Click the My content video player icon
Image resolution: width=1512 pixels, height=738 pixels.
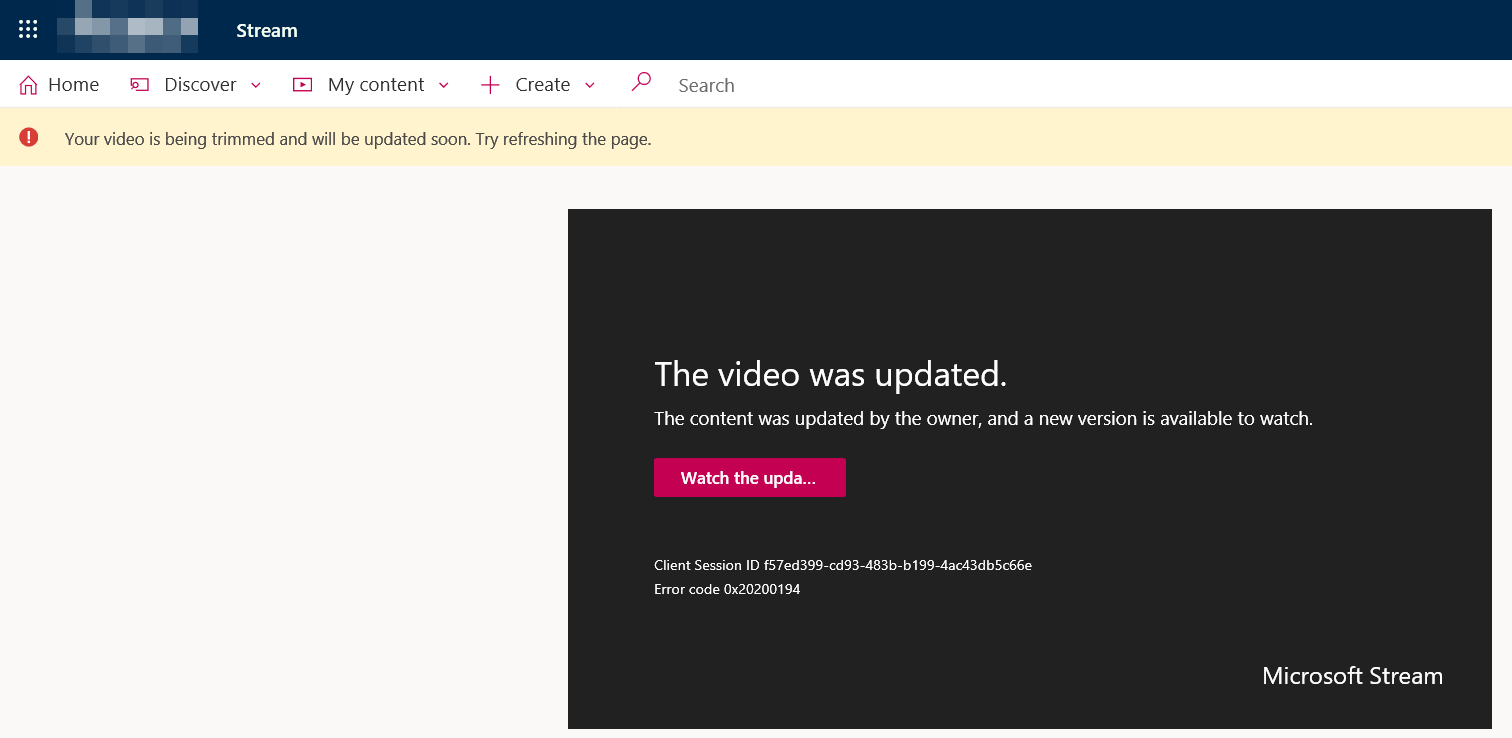click(302, 84)
